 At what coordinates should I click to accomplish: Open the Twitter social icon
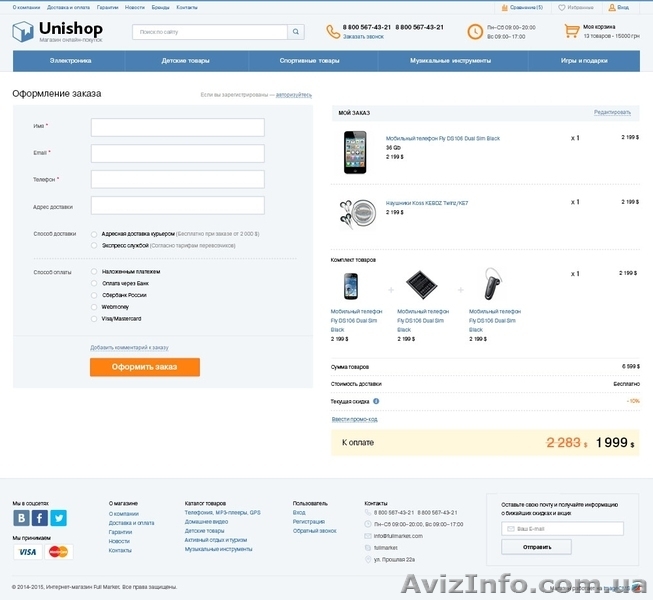(x=58, y=518)
